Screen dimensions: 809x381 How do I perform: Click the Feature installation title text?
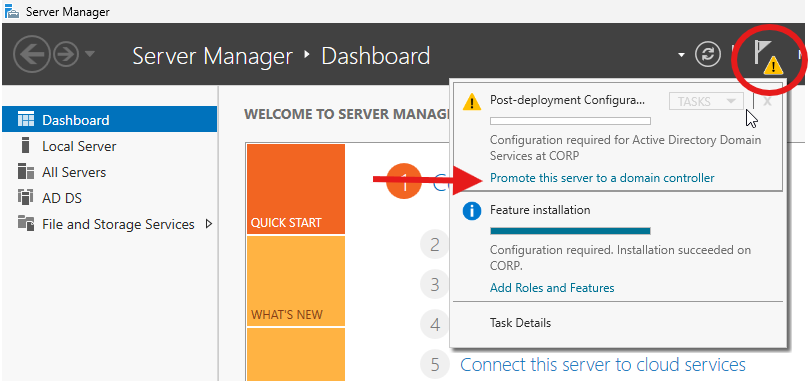[540, 210]
